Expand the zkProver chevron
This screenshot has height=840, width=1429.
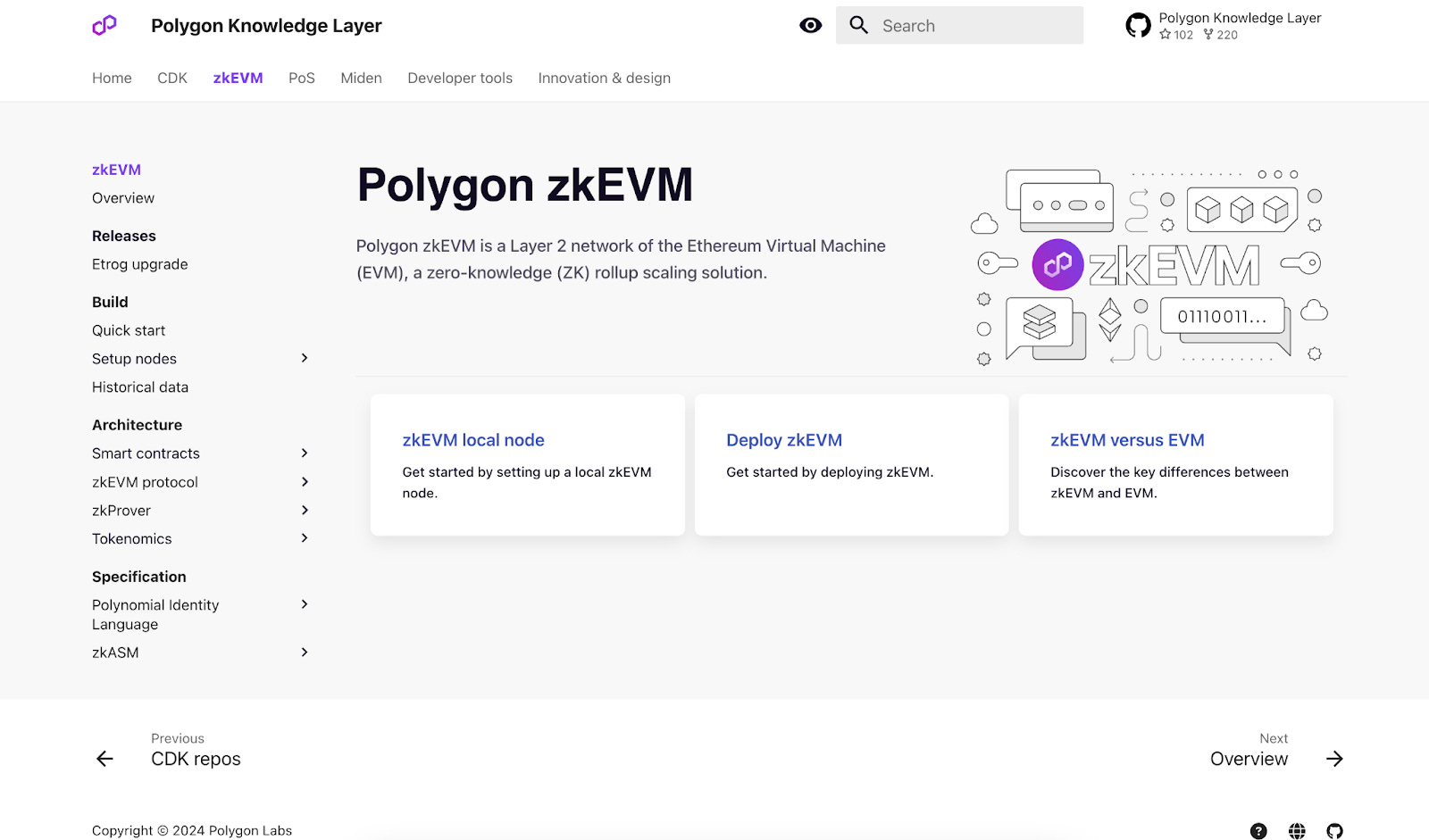pyautogui.click(x=305, y=511)
